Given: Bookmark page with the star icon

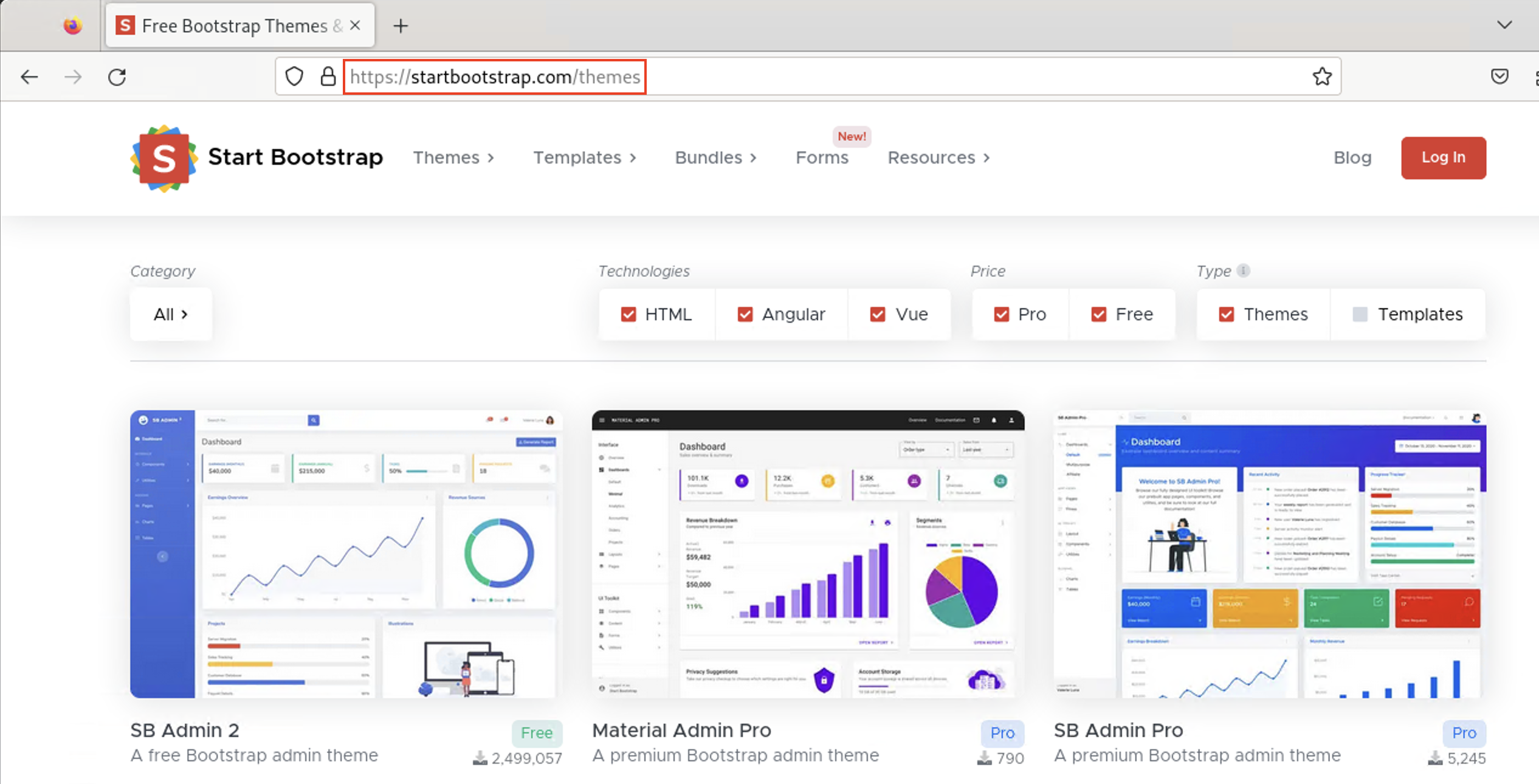Looking at the screenshot, I should click(1321, 77).
